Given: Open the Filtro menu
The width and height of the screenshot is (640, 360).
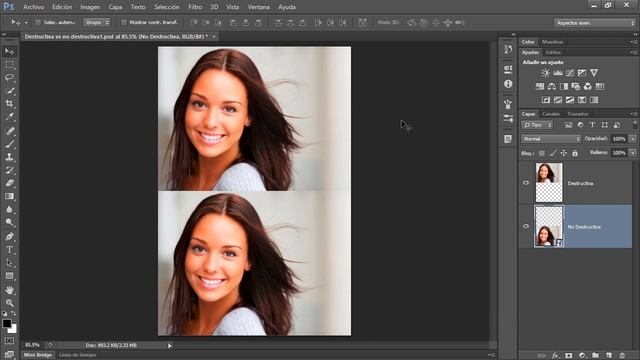Looking at the screenshot, I should (195, 7).
